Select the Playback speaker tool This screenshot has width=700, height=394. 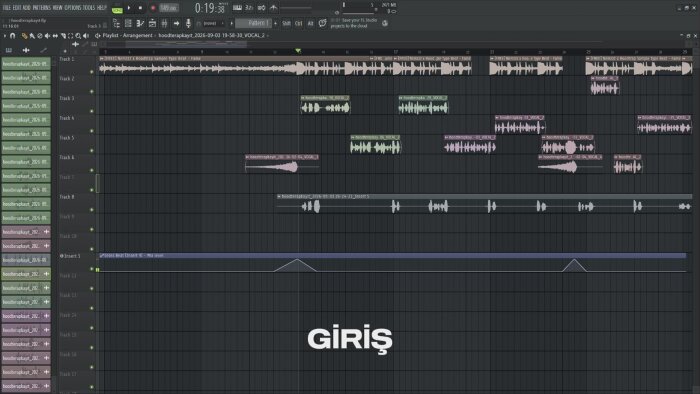click(86, 36)
